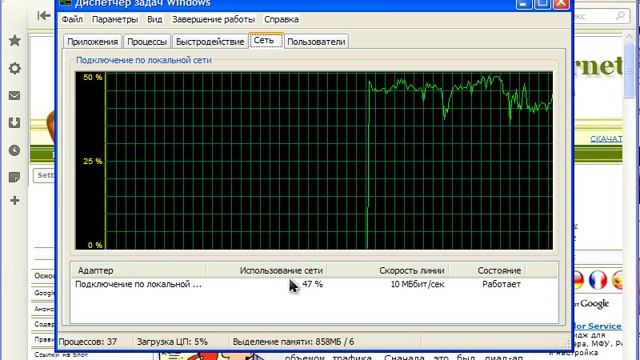Open the Параметры menu

click(115, 19)
